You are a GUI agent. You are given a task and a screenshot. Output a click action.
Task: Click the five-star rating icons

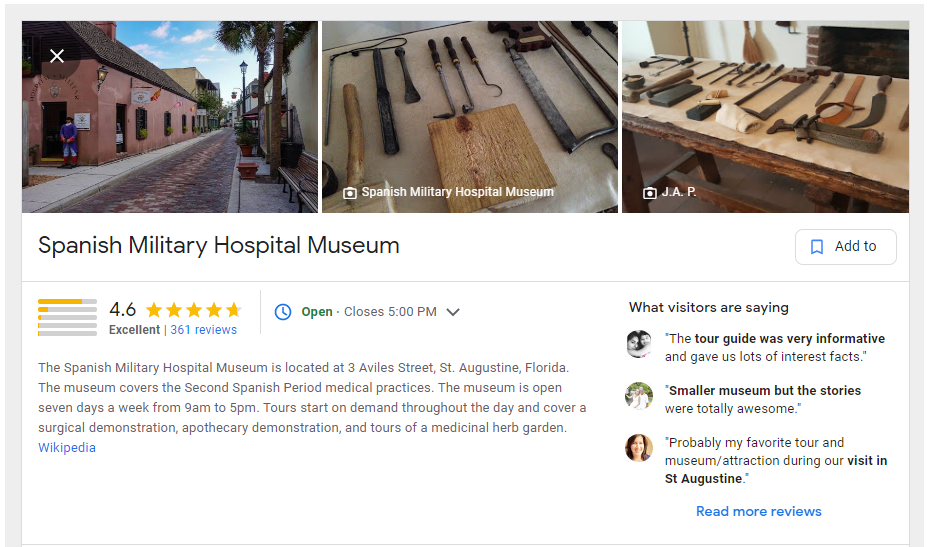(194, 309)
